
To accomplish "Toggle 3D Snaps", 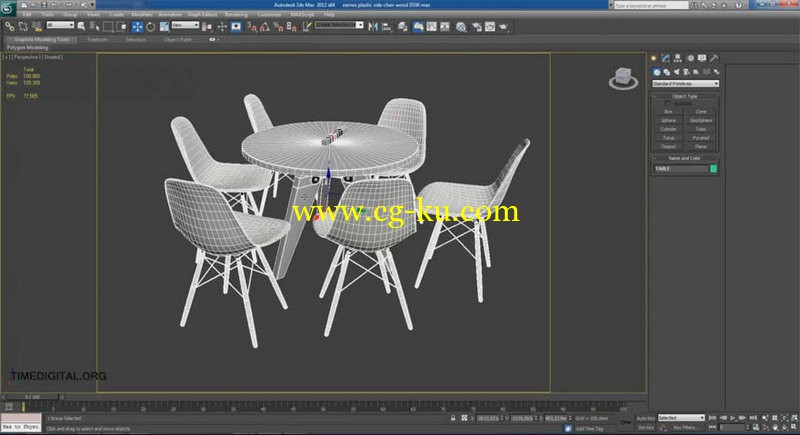I will click(252, 27).
